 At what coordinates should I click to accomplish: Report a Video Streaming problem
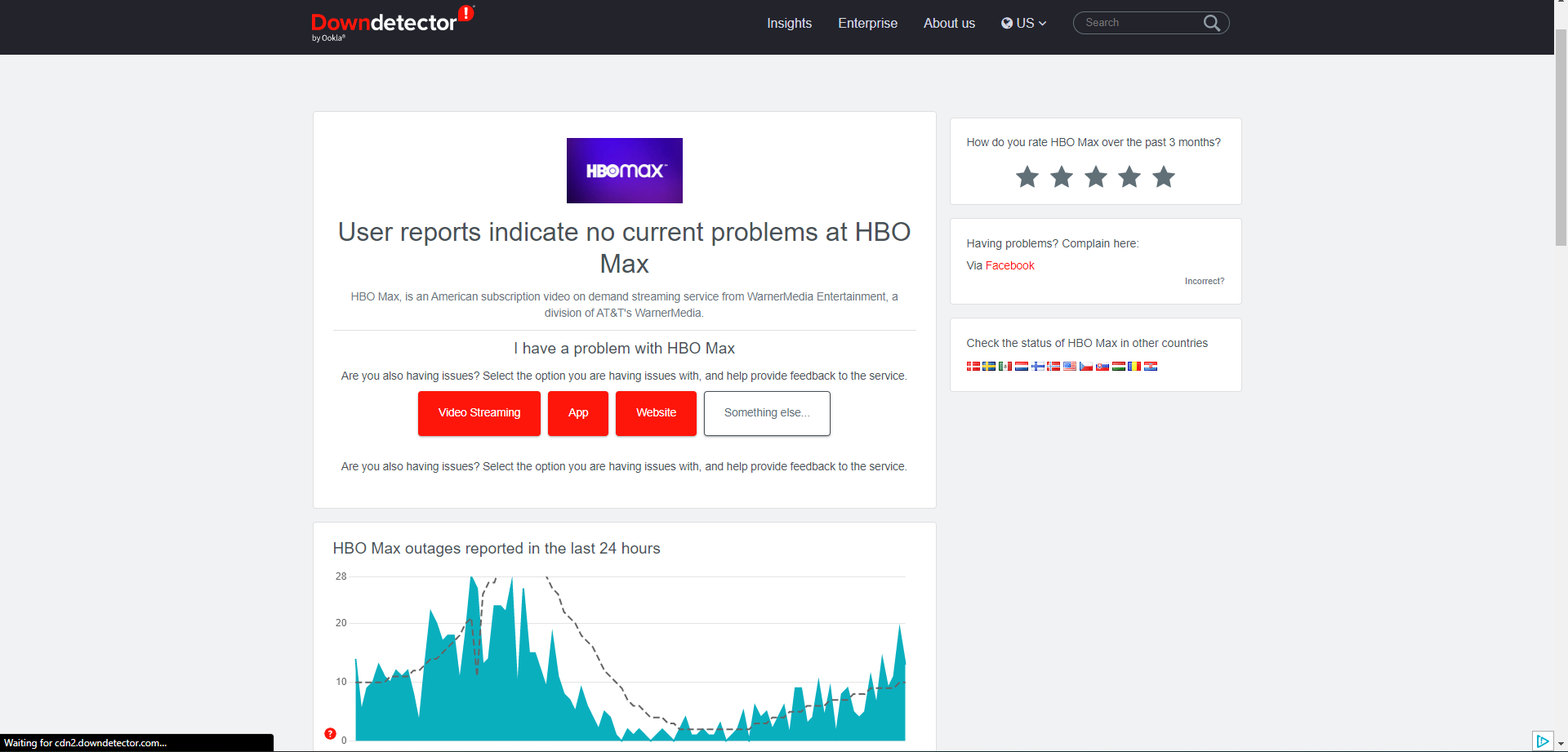pyautogui.click(x=479, y=413)
